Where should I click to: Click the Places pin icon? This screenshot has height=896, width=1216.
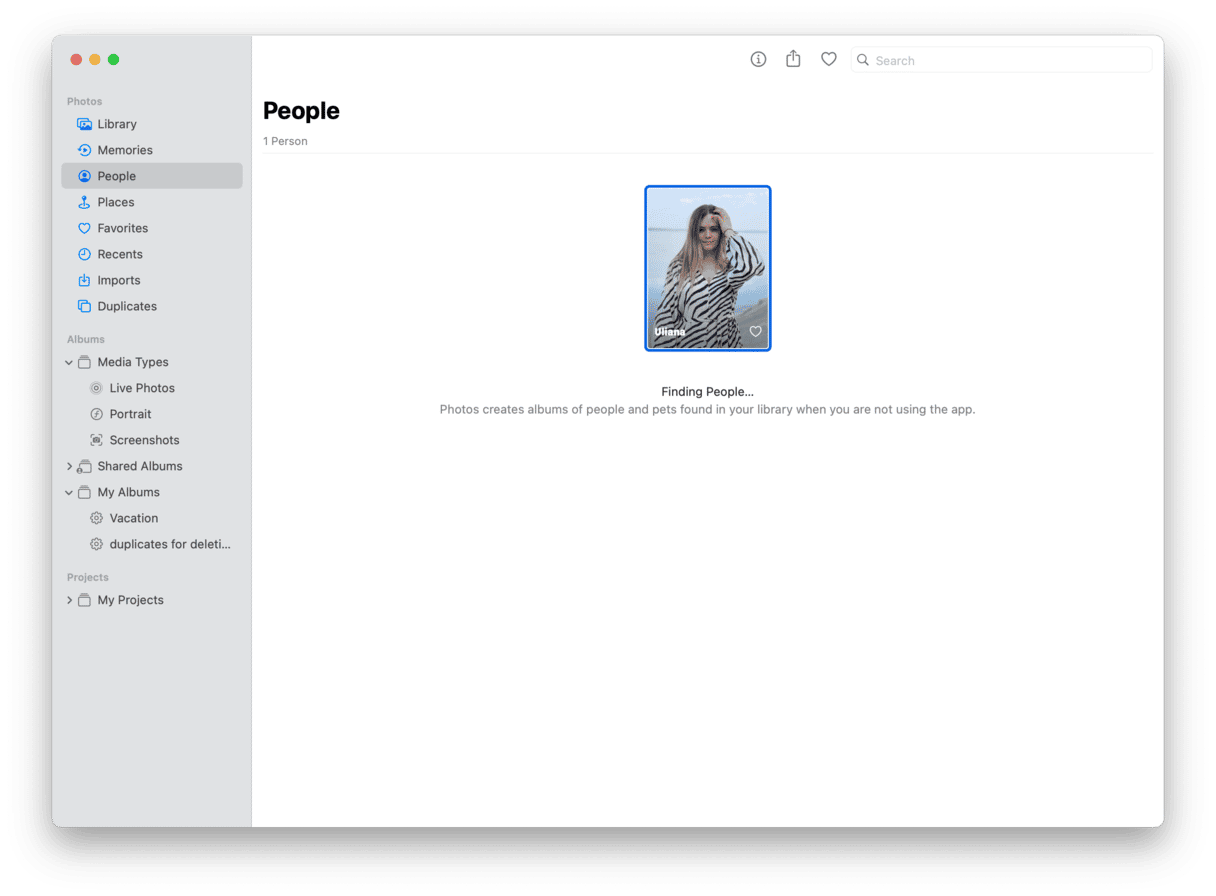84,202
